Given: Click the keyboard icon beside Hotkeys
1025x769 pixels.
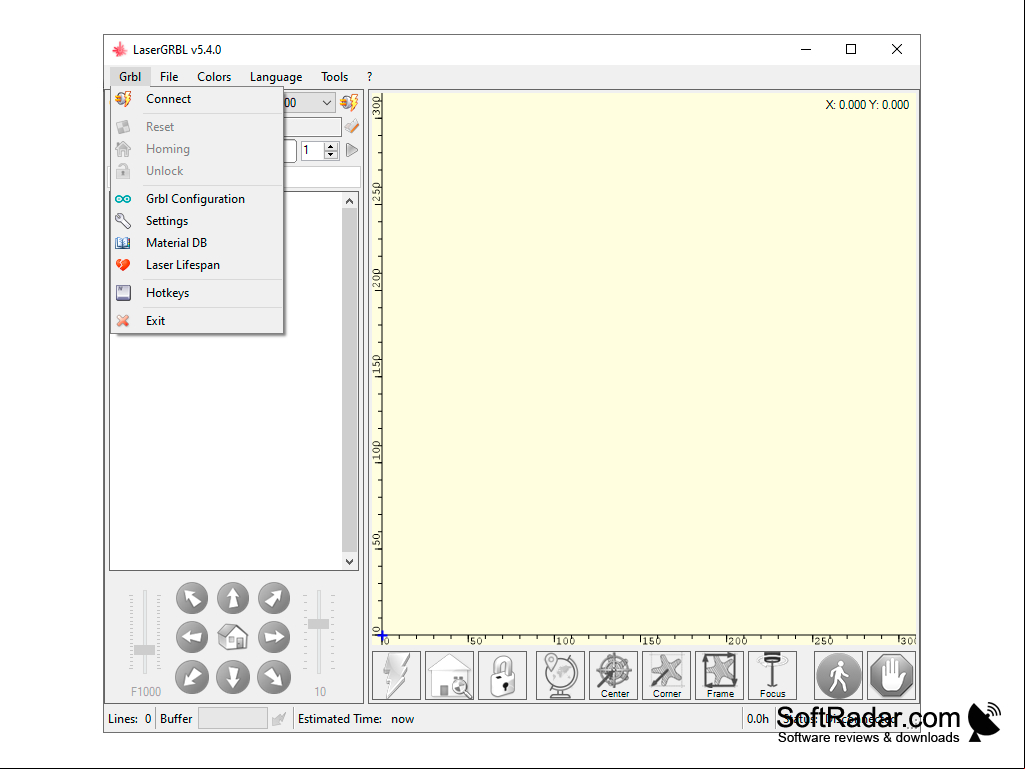Looking at the screenshot, I should click(x=123, y=293).
